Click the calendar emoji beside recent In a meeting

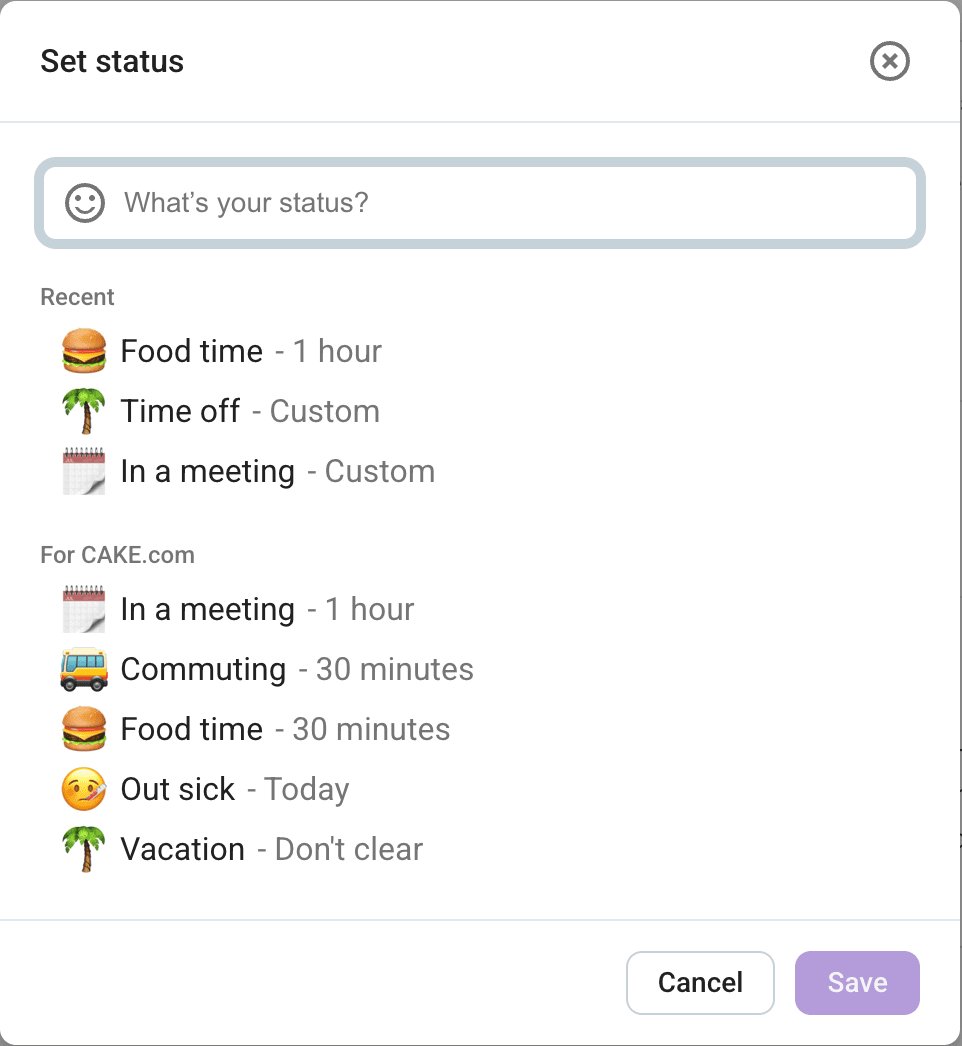84,470
